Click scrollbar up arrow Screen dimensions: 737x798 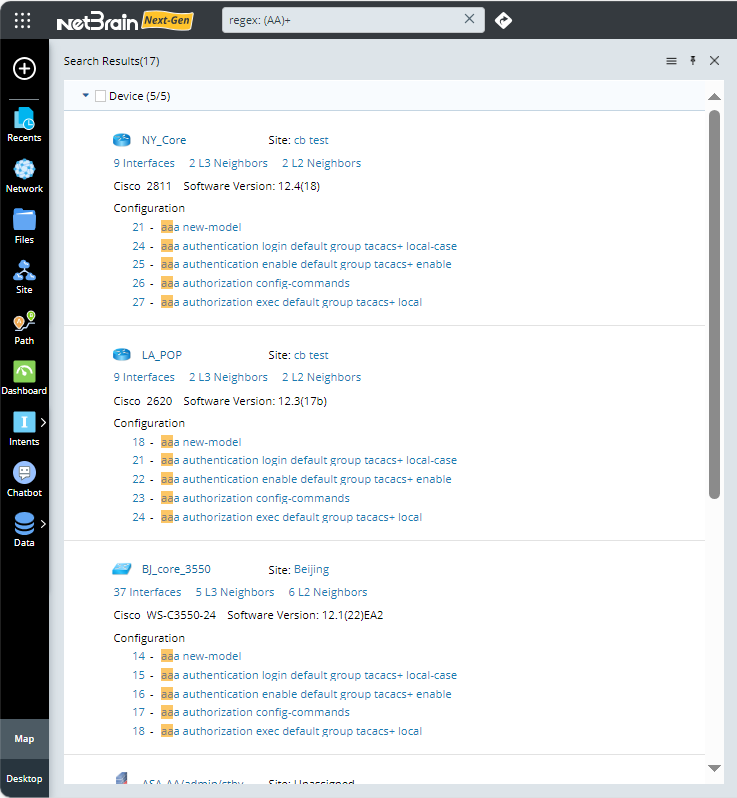[715, 97]
